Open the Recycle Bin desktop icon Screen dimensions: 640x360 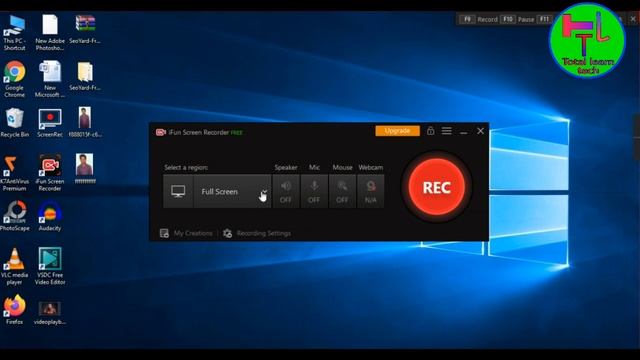[x=14, y=122]
